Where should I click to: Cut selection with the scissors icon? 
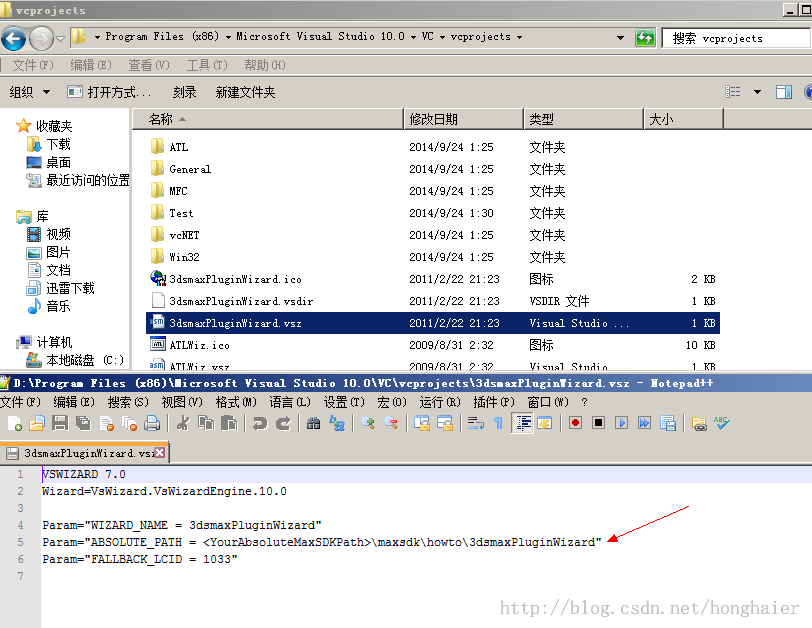(182, 423)
